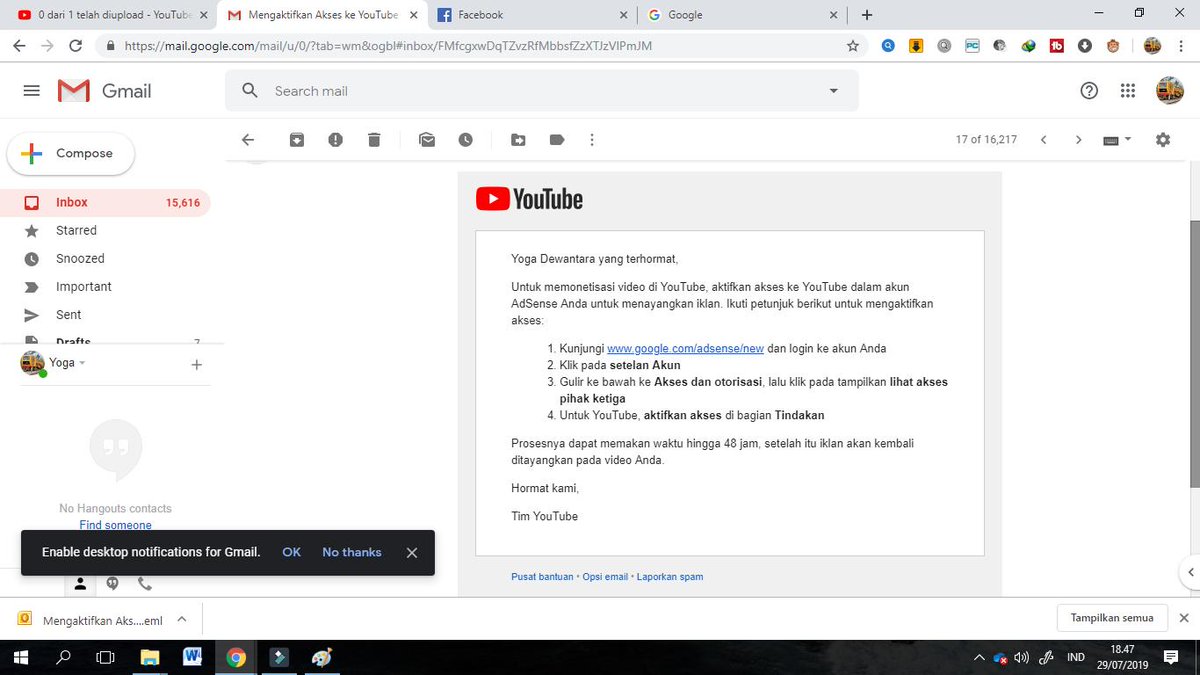Open Hangouts contacts person tab
Image resolution: width=1200 pixels, height=675 pixels.
click(x=81, y=584)
